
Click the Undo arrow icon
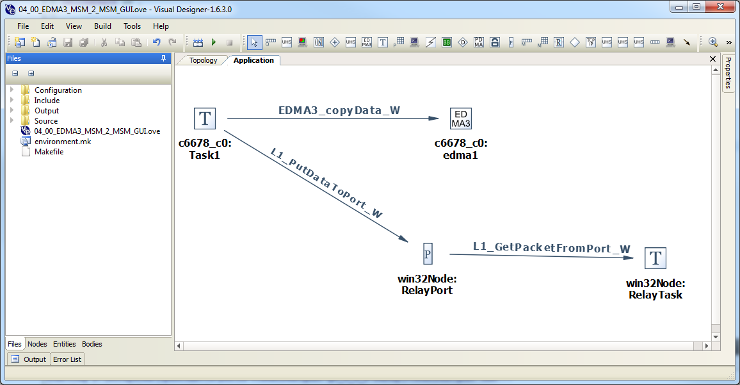pyautogui.click(x=156, y=42)
